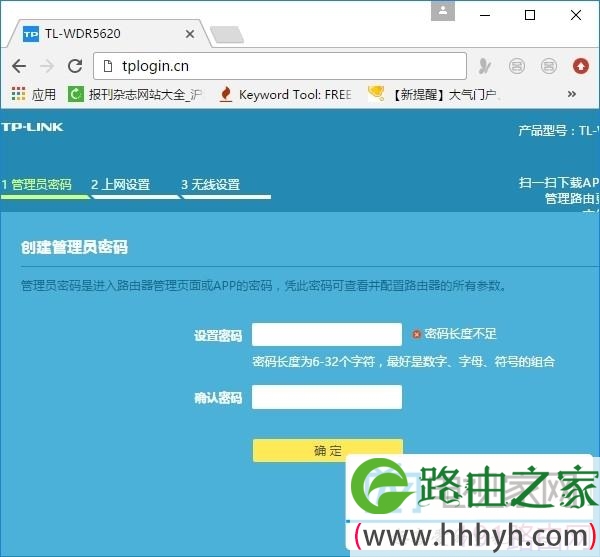Viewport: 600px width, 557px height.
Task: Click the red error icon beside 密码长度不足
Action: coord(416,334)
